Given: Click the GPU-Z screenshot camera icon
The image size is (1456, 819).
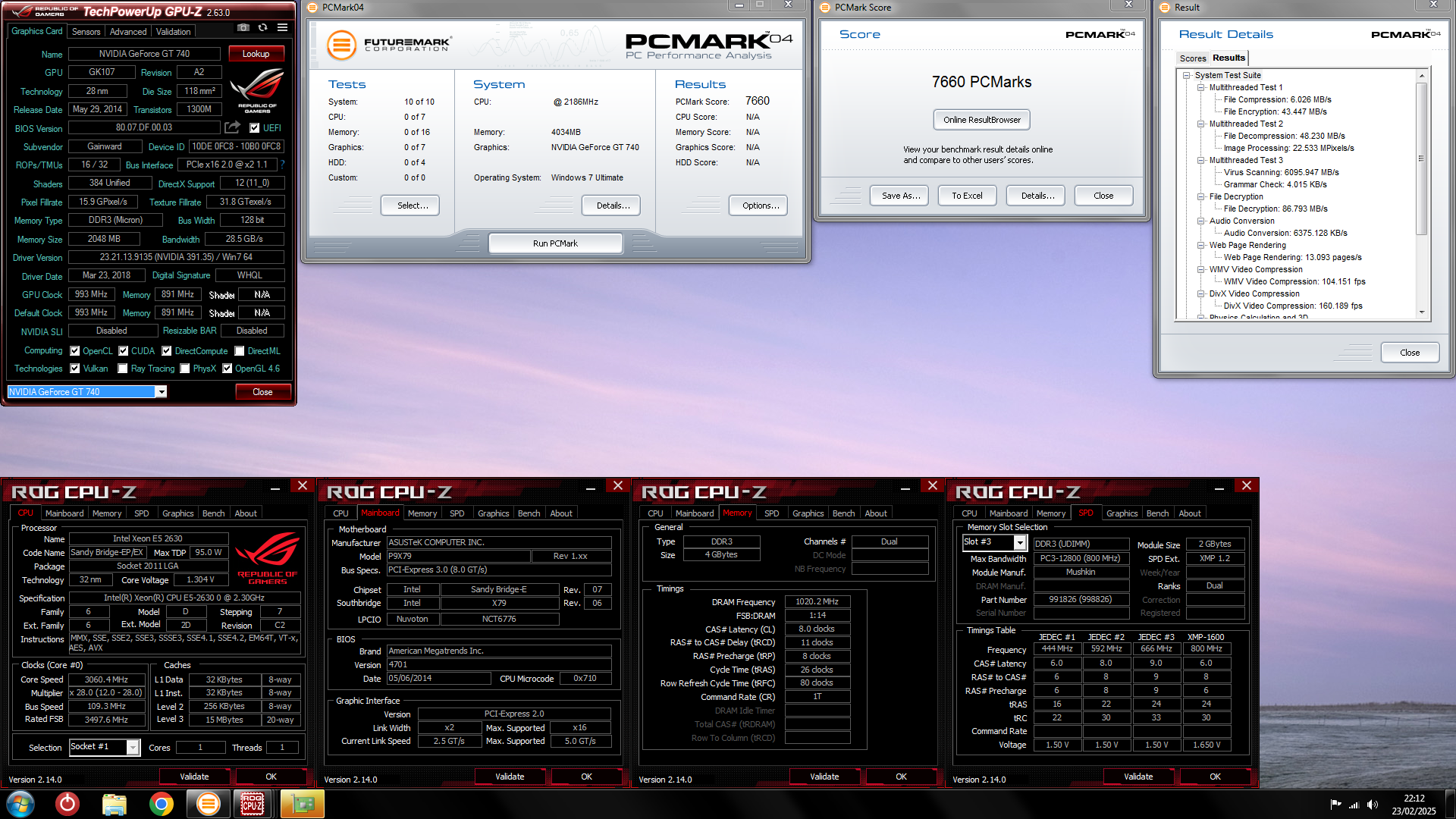Looking at the screenshot, I should (243, 27).
